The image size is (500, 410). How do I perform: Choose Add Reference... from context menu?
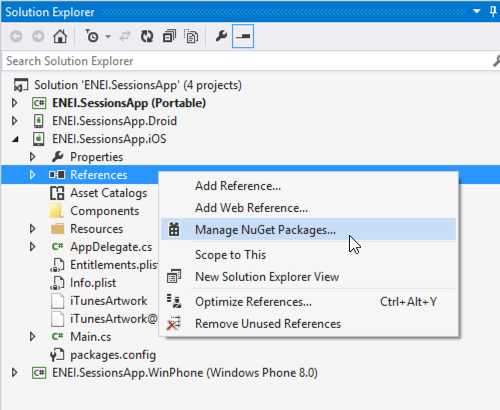point(308,186)
